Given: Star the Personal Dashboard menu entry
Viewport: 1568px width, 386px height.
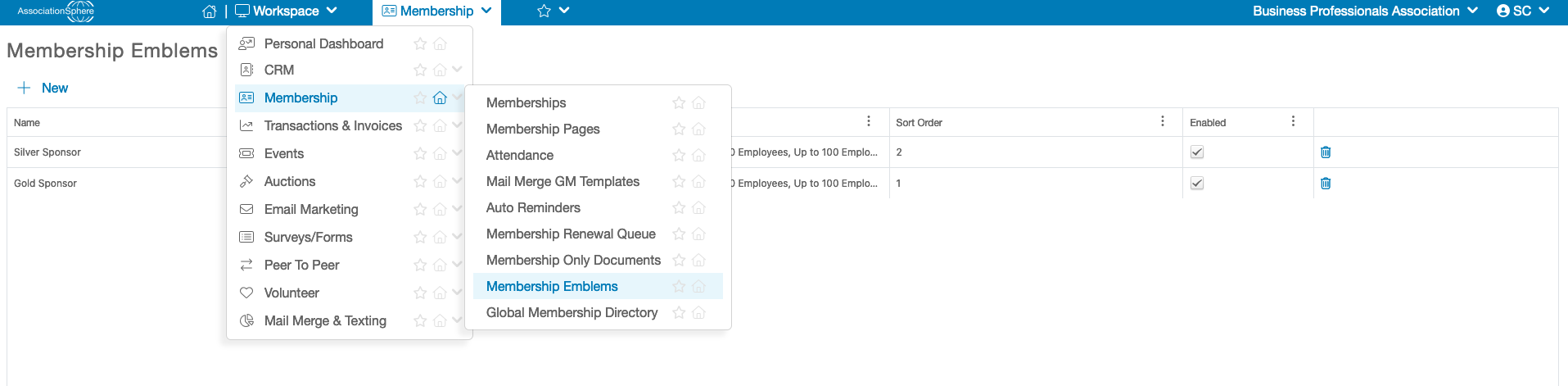Looking at the screenshot, I should pyautogui.click(x=420, y=43).
